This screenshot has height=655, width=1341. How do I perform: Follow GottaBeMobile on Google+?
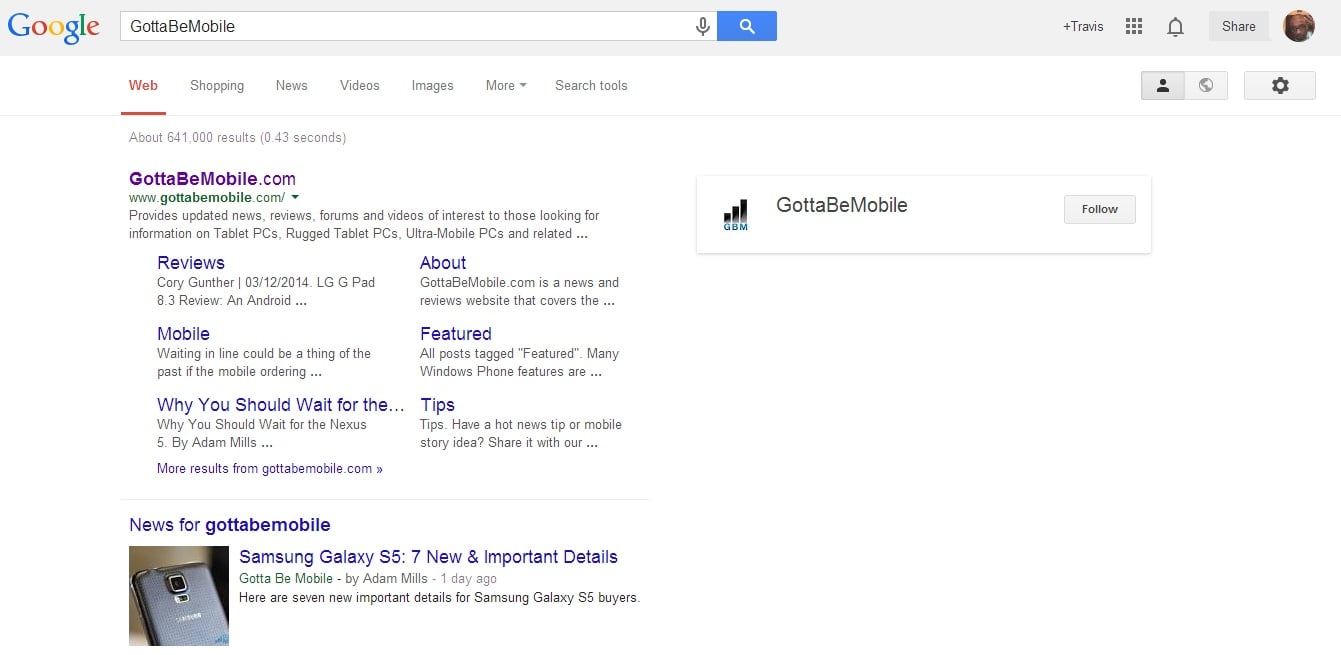tap(1100, 209)
